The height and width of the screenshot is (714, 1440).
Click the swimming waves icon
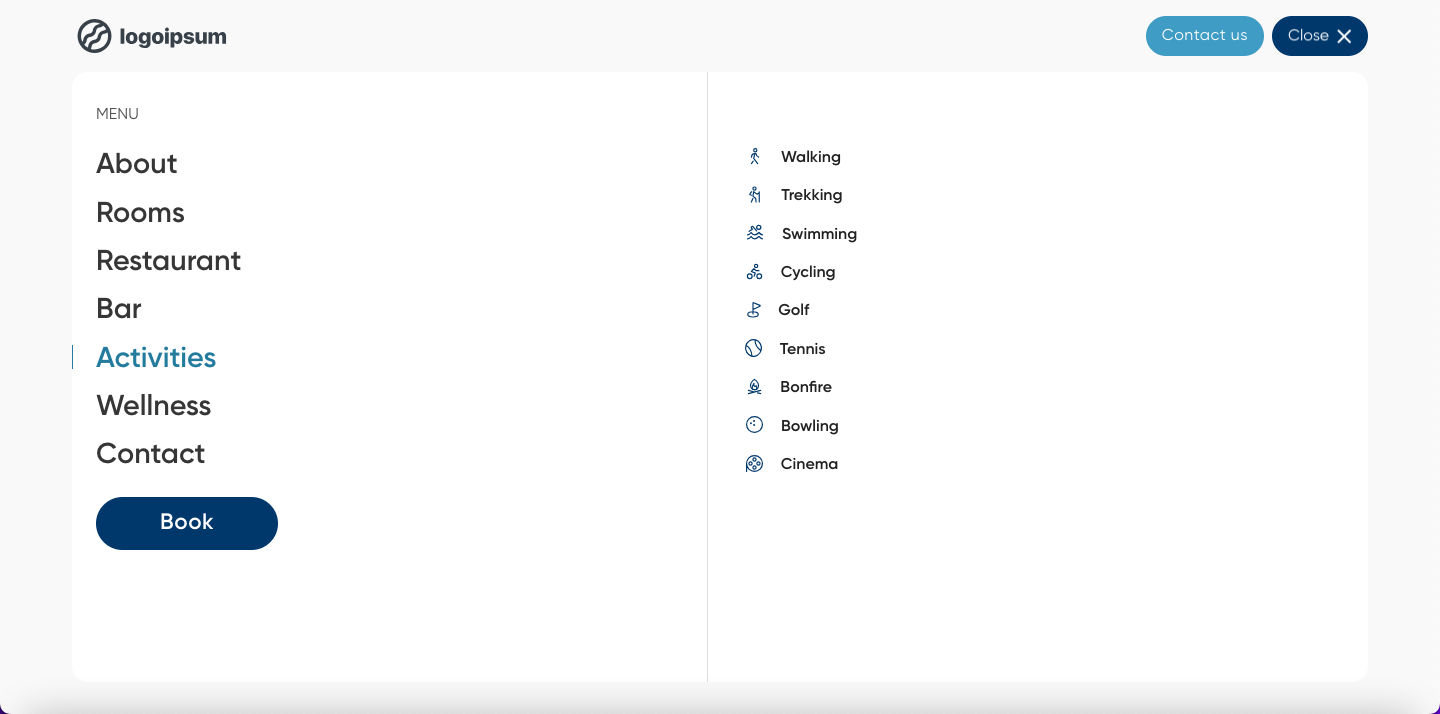[x=755, y=233]
